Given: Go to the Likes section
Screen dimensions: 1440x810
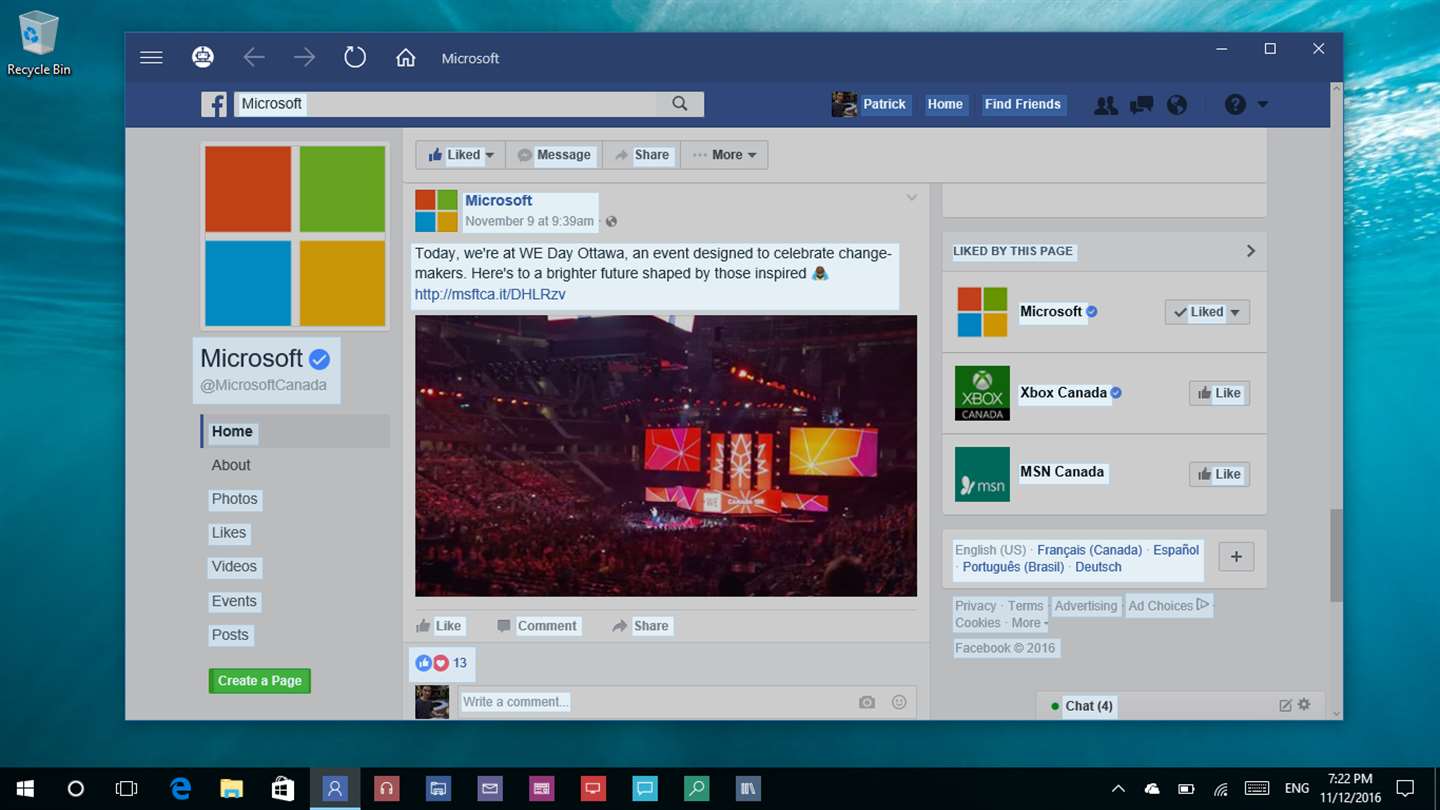Looking at the screenshot, I should [229, 533].
